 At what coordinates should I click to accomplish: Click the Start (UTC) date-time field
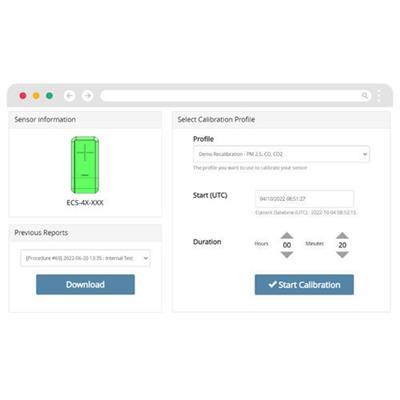tap(304, 199)
